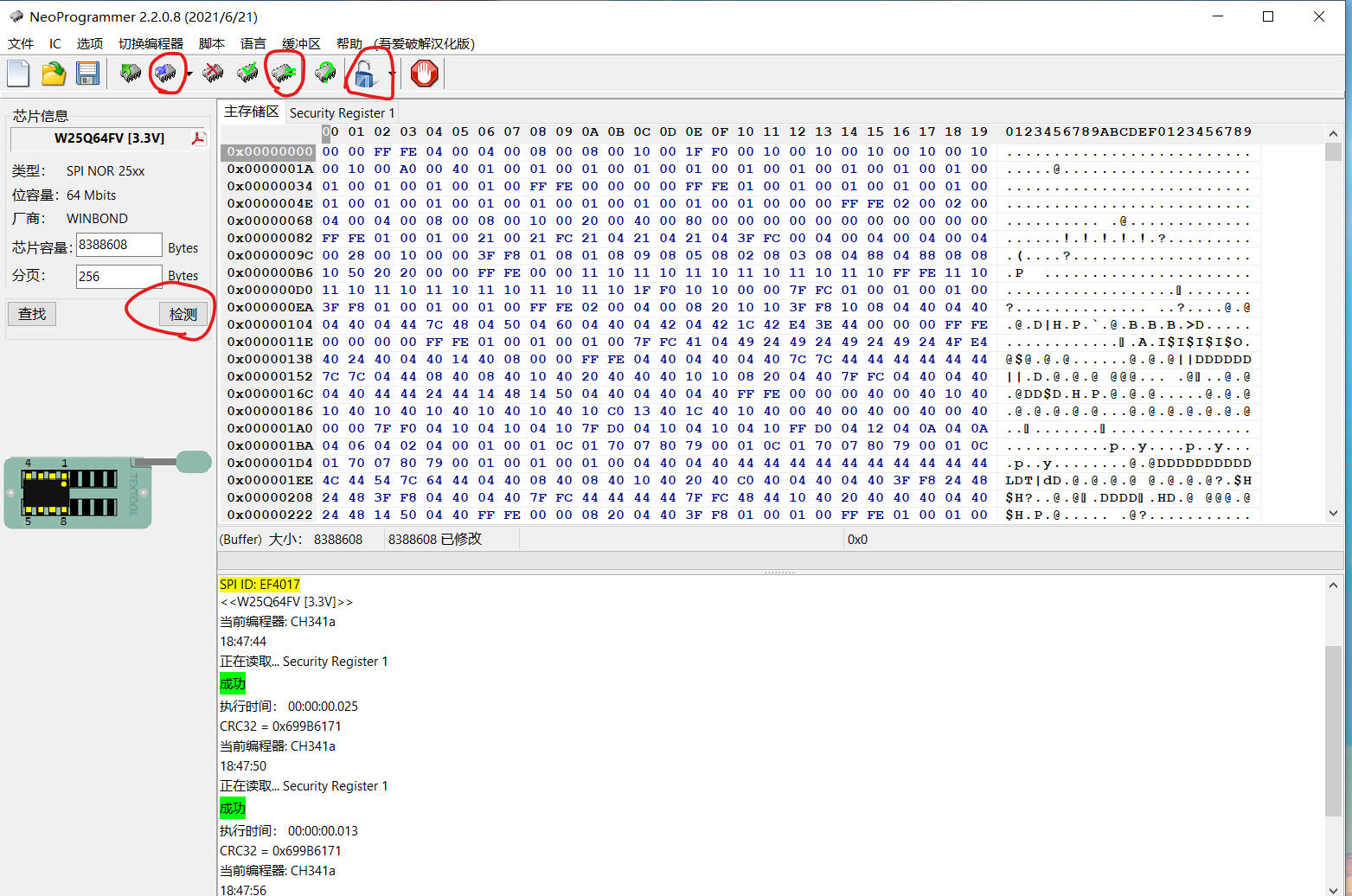Image resolution: width=1352 pixels, height=896 pixels.
Task: Open a file using the folder icon
Action: [53, 74]
